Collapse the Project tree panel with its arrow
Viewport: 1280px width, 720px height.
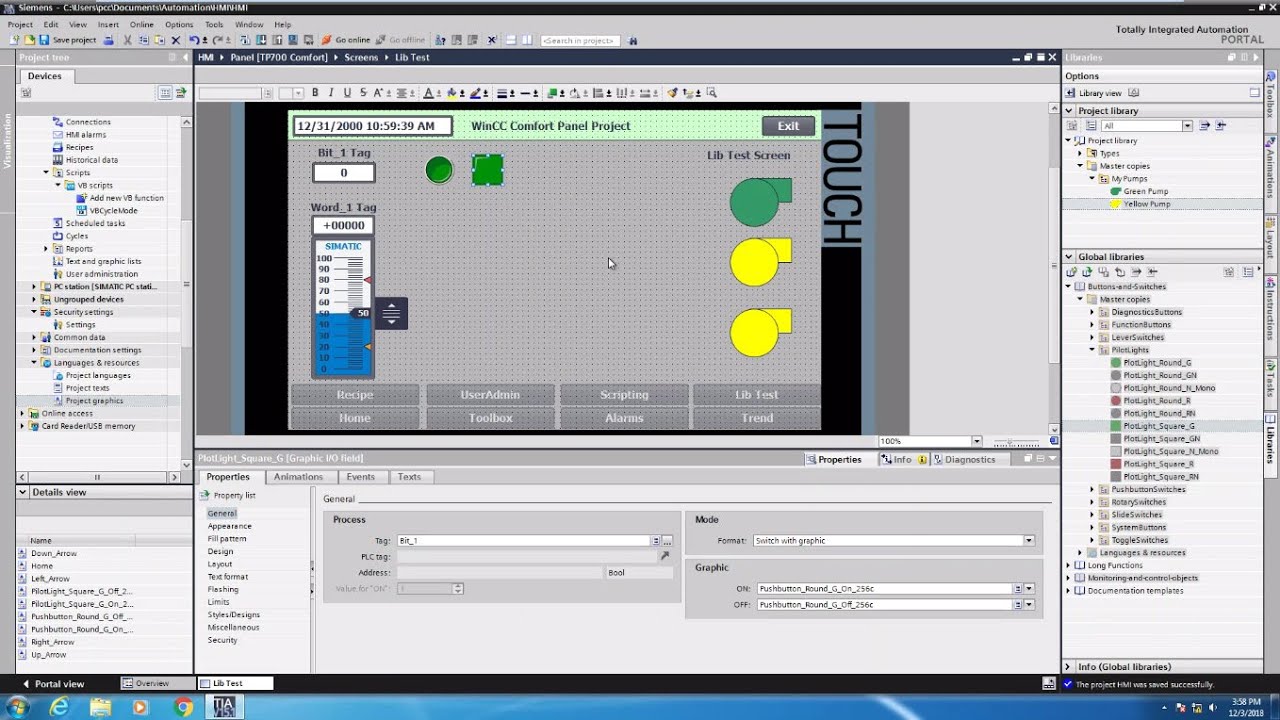(x=185, y=58)
